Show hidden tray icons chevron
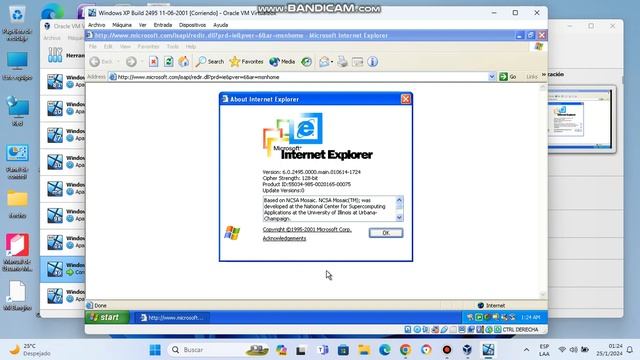 pyautogui.click(x=526, y=350)
